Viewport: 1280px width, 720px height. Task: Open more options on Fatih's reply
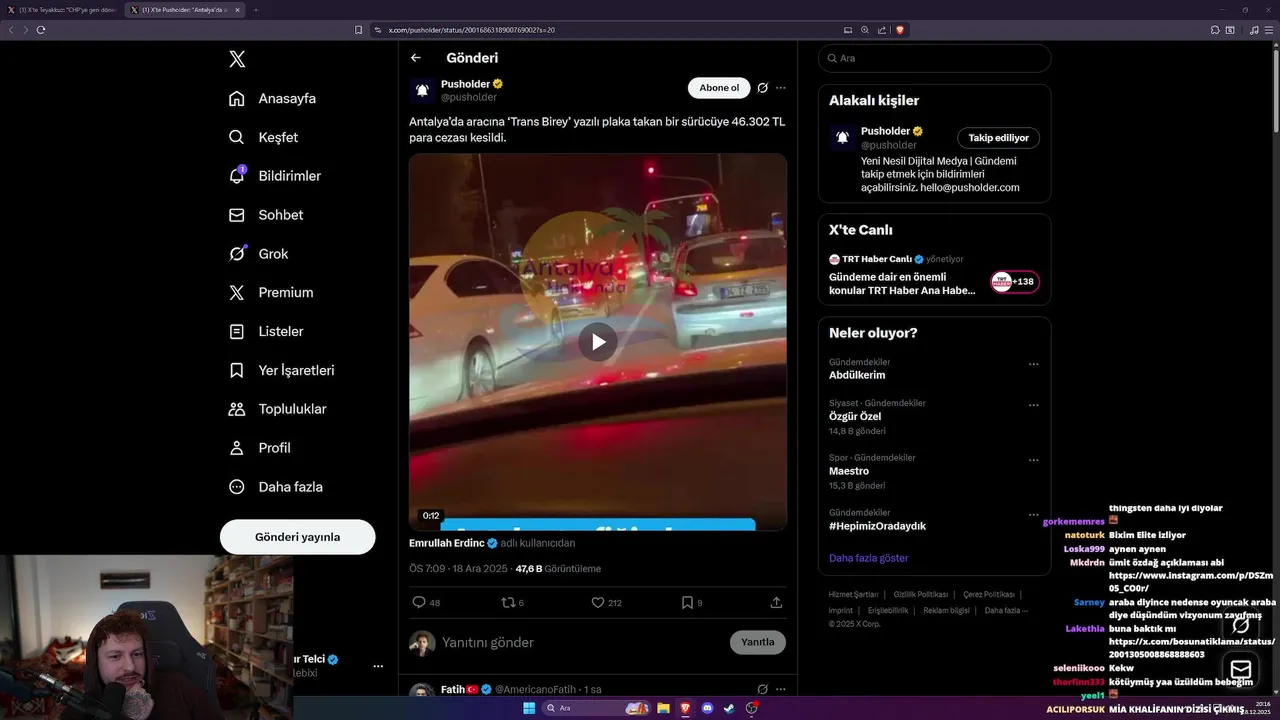tap(781, 689)
